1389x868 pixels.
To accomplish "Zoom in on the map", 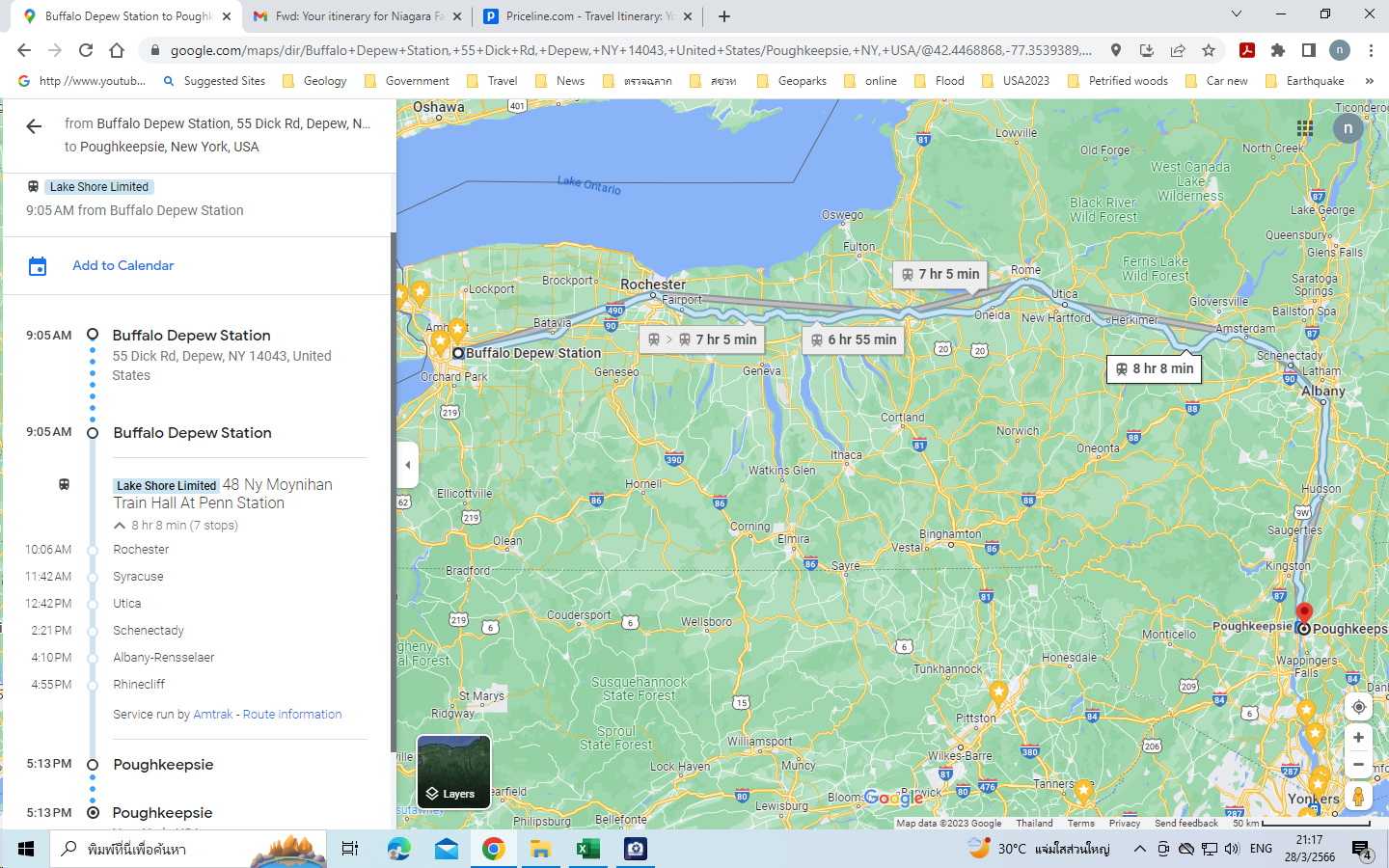I will tap(1358, 738).
